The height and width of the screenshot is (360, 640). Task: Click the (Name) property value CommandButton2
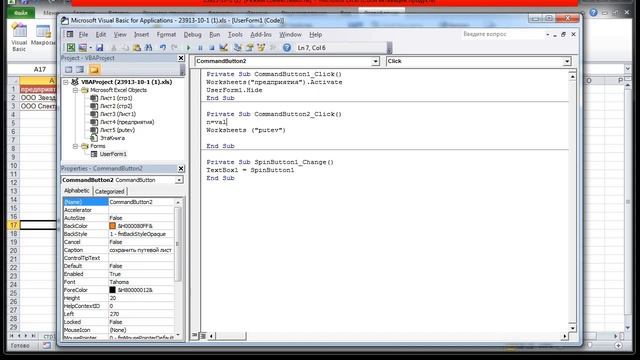coord(141,202)
